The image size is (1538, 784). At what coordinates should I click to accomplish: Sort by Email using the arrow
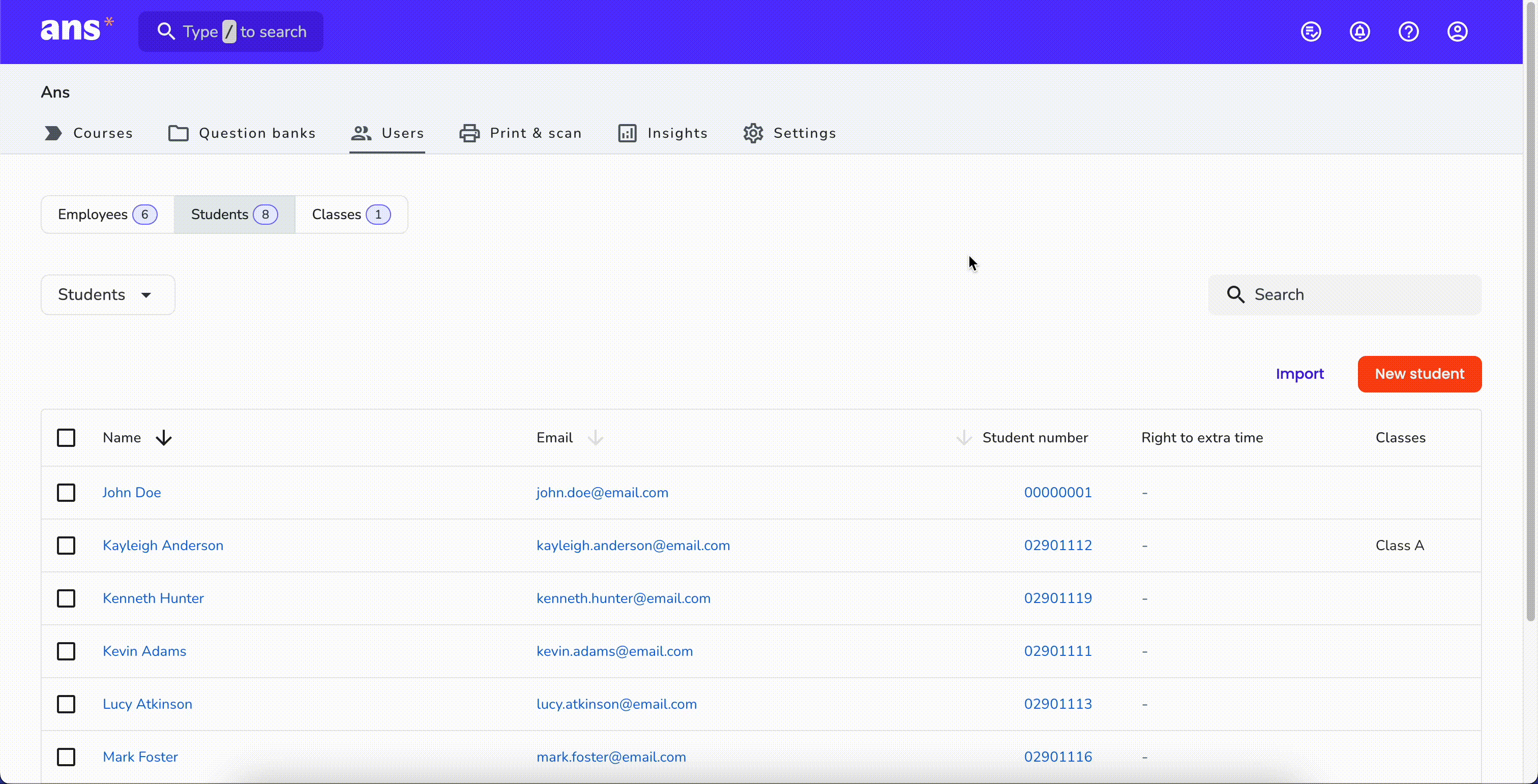click(x=595, y=438)
